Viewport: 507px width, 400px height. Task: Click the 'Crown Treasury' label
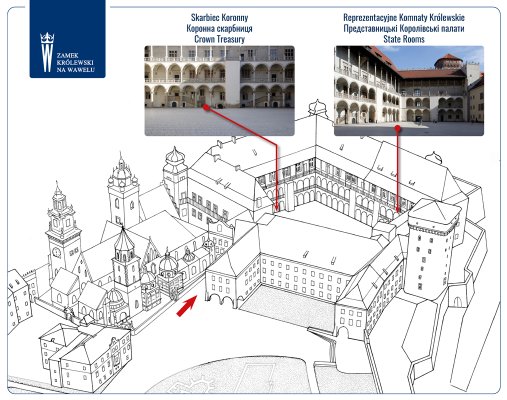[219, 39]
